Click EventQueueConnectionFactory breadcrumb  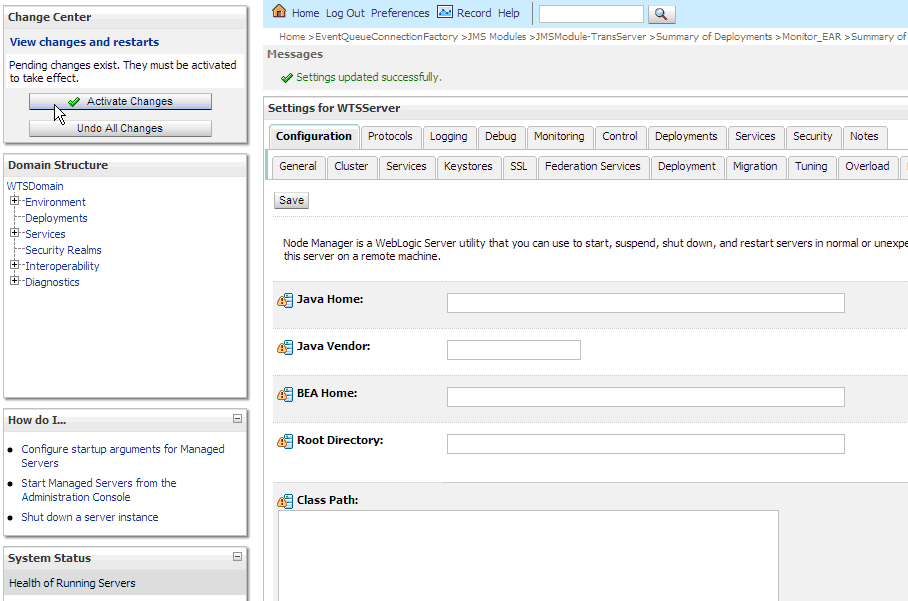[386, 37]
